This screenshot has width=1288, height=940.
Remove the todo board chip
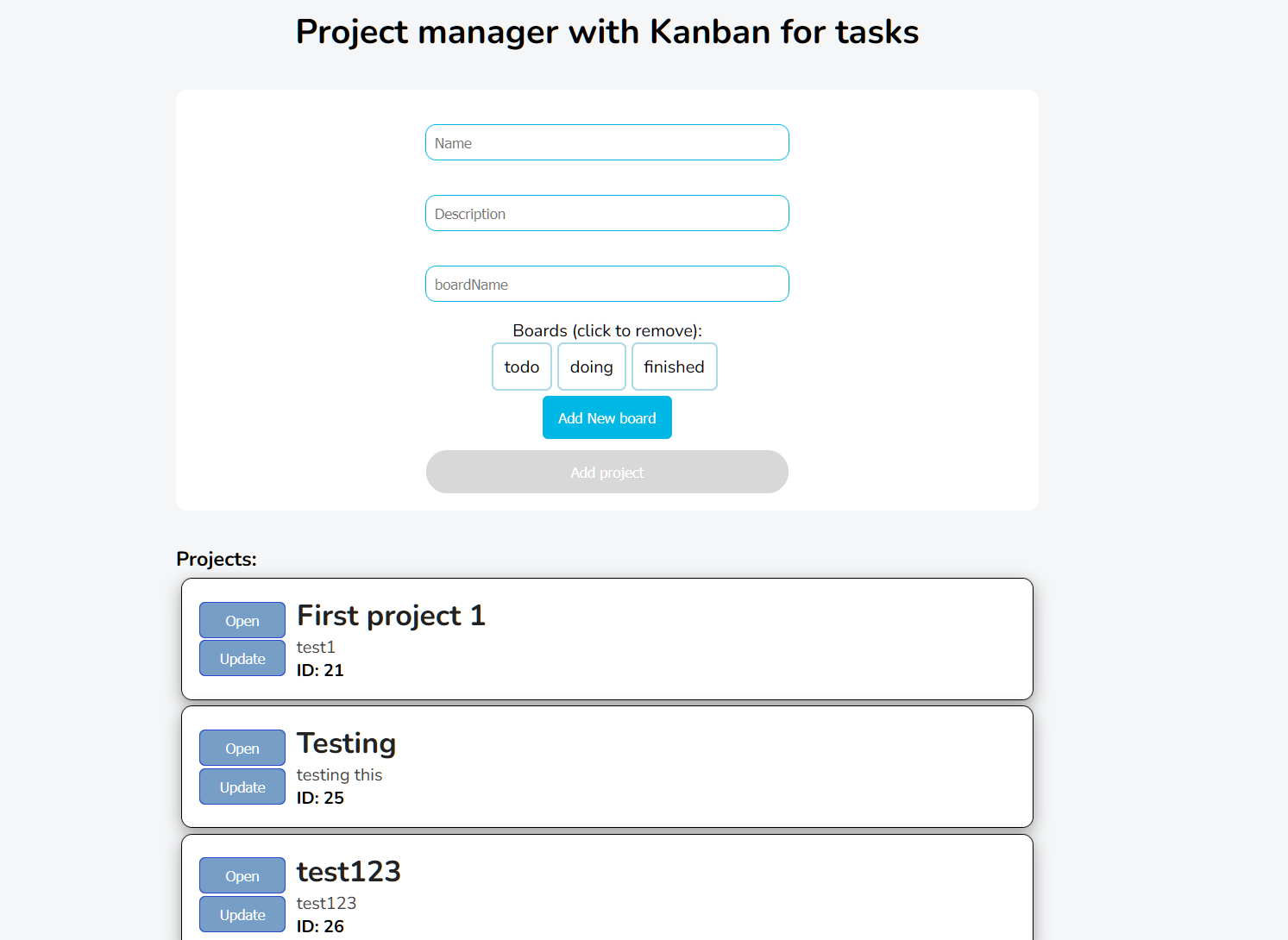522,367
